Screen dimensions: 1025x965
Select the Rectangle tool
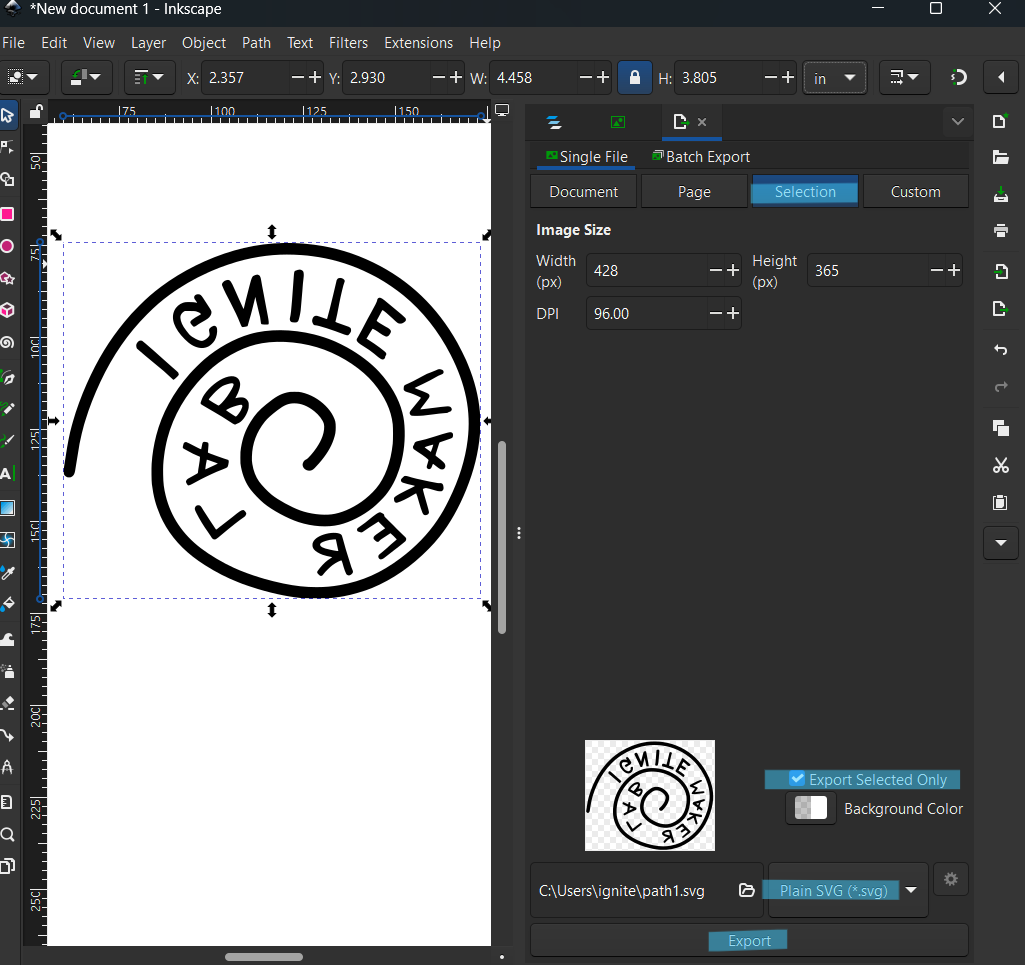click(x=8, y=214)
